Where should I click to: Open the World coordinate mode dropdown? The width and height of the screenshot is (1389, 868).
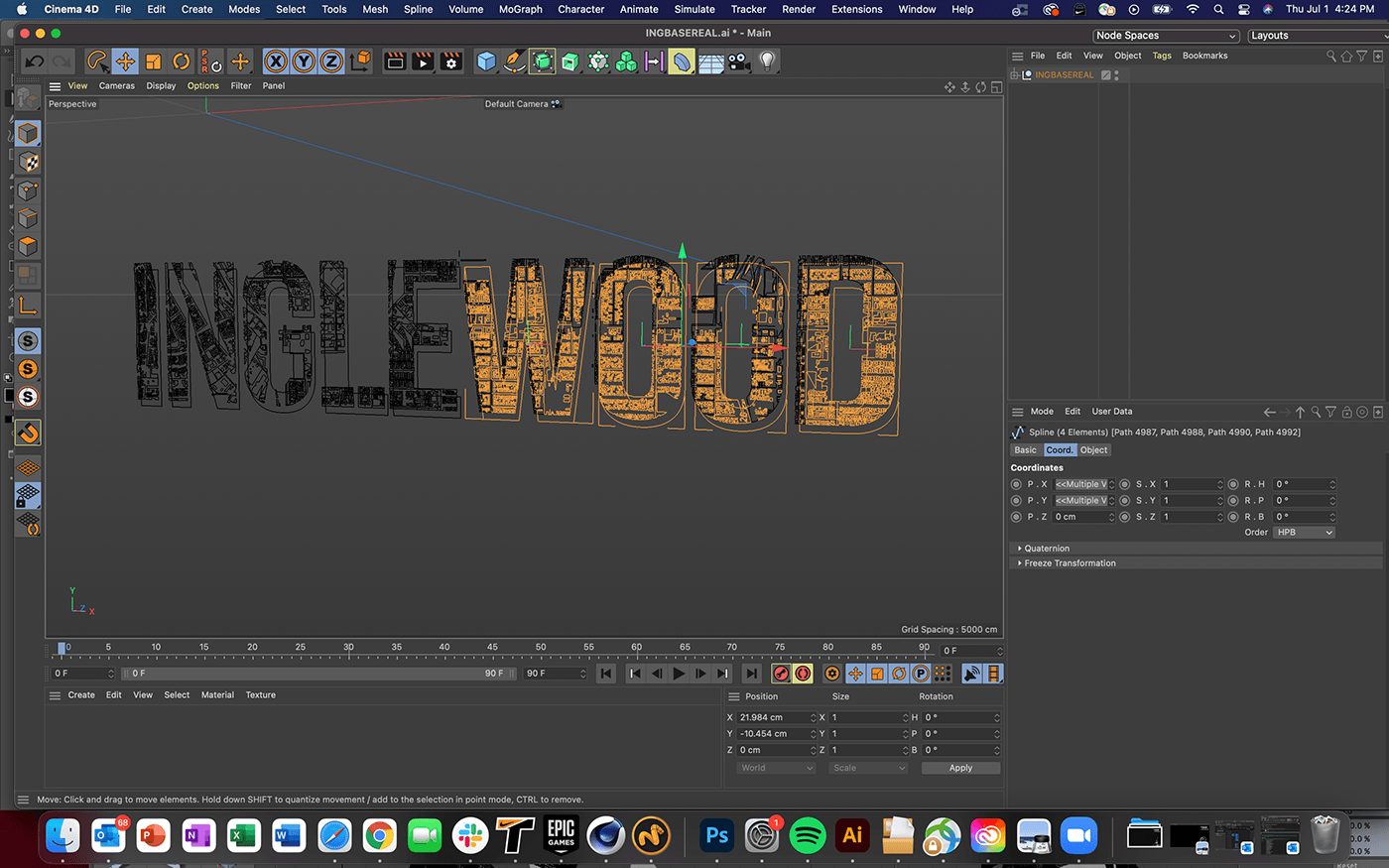[776, 768]
